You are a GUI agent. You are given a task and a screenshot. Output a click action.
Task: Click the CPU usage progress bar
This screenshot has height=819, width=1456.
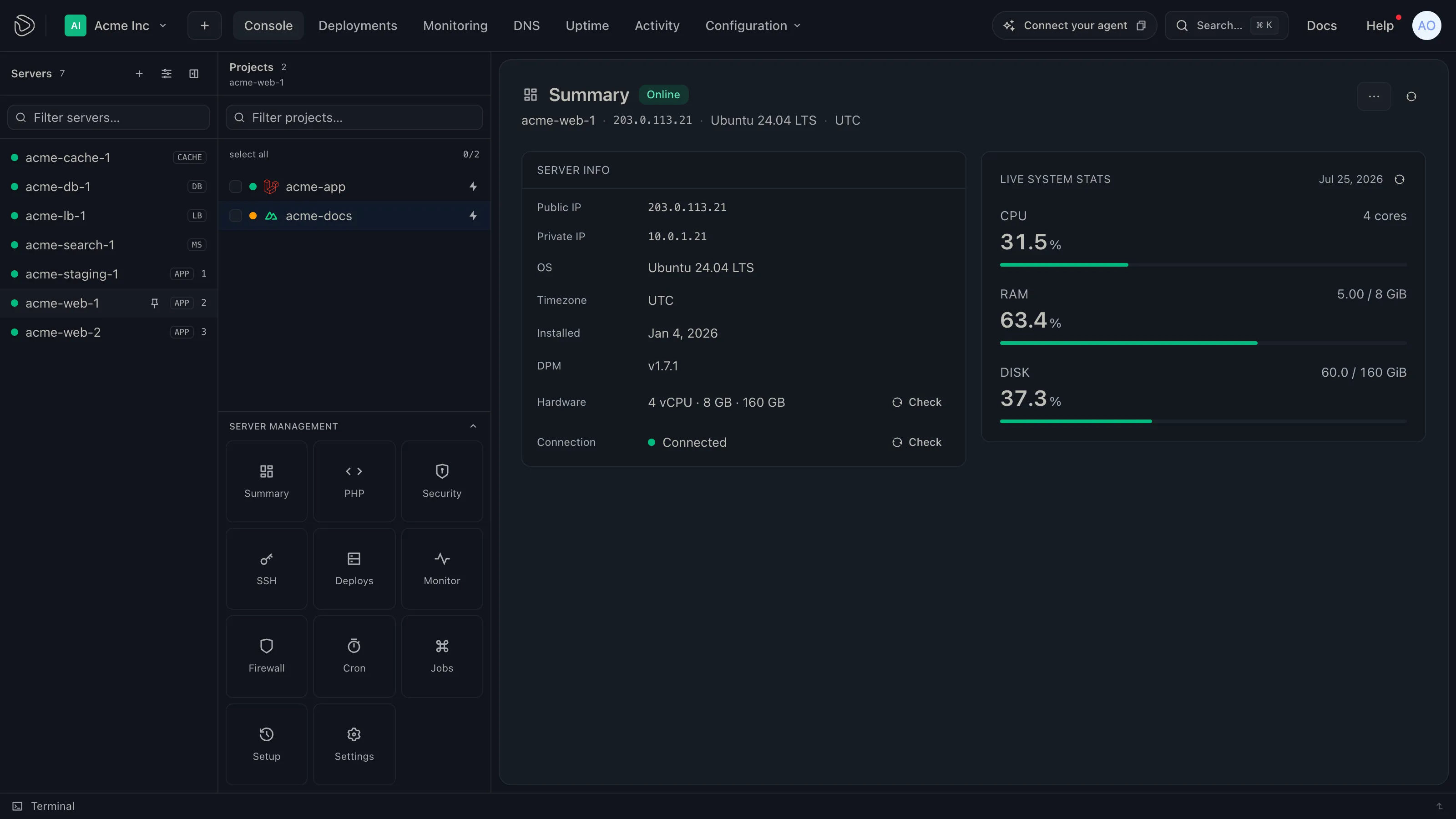coord(1203,264)
